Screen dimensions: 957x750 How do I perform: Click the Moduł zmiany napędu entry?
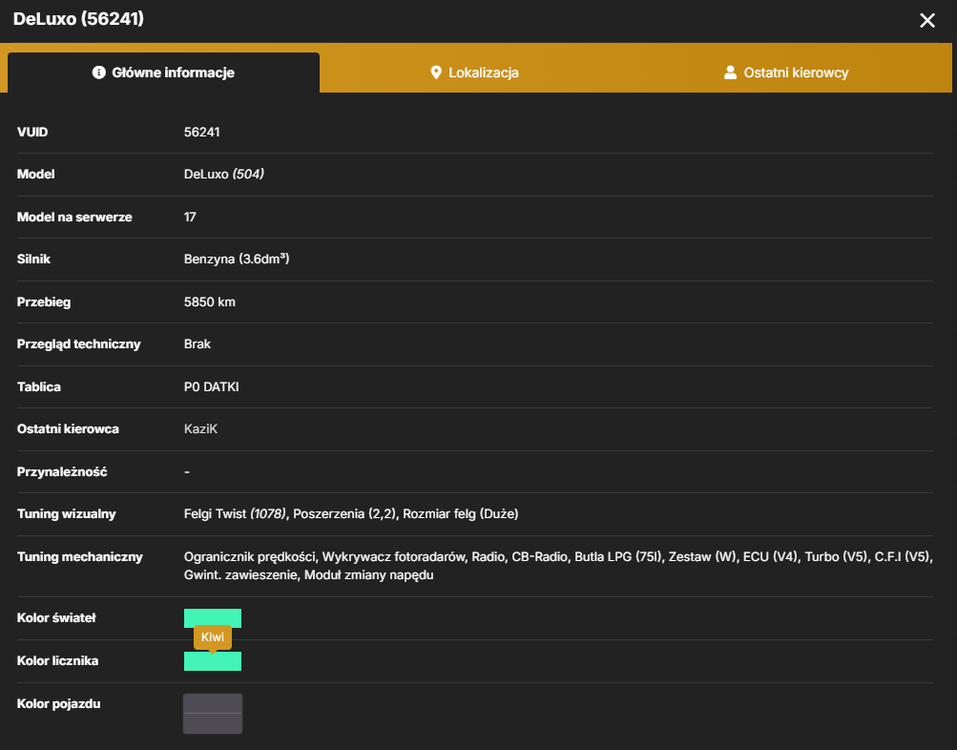point(369,575)
